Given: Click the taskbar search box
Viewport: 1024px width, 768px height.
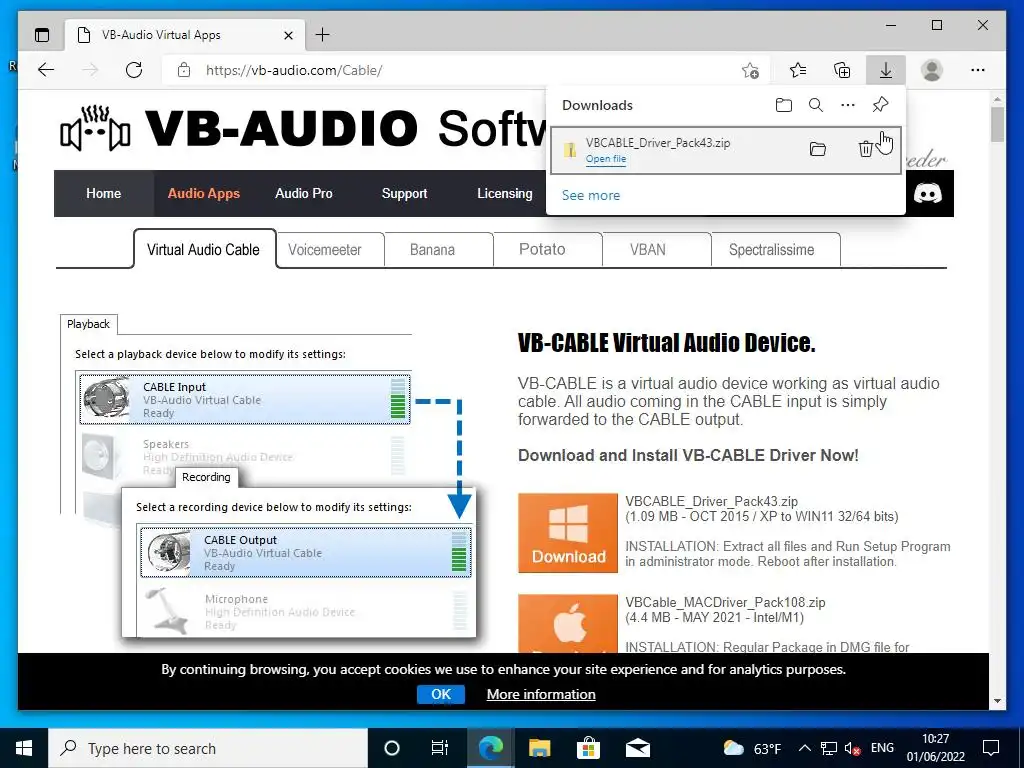Looking at the screenshot, I should pyautogui.click(x=208, y=748).
